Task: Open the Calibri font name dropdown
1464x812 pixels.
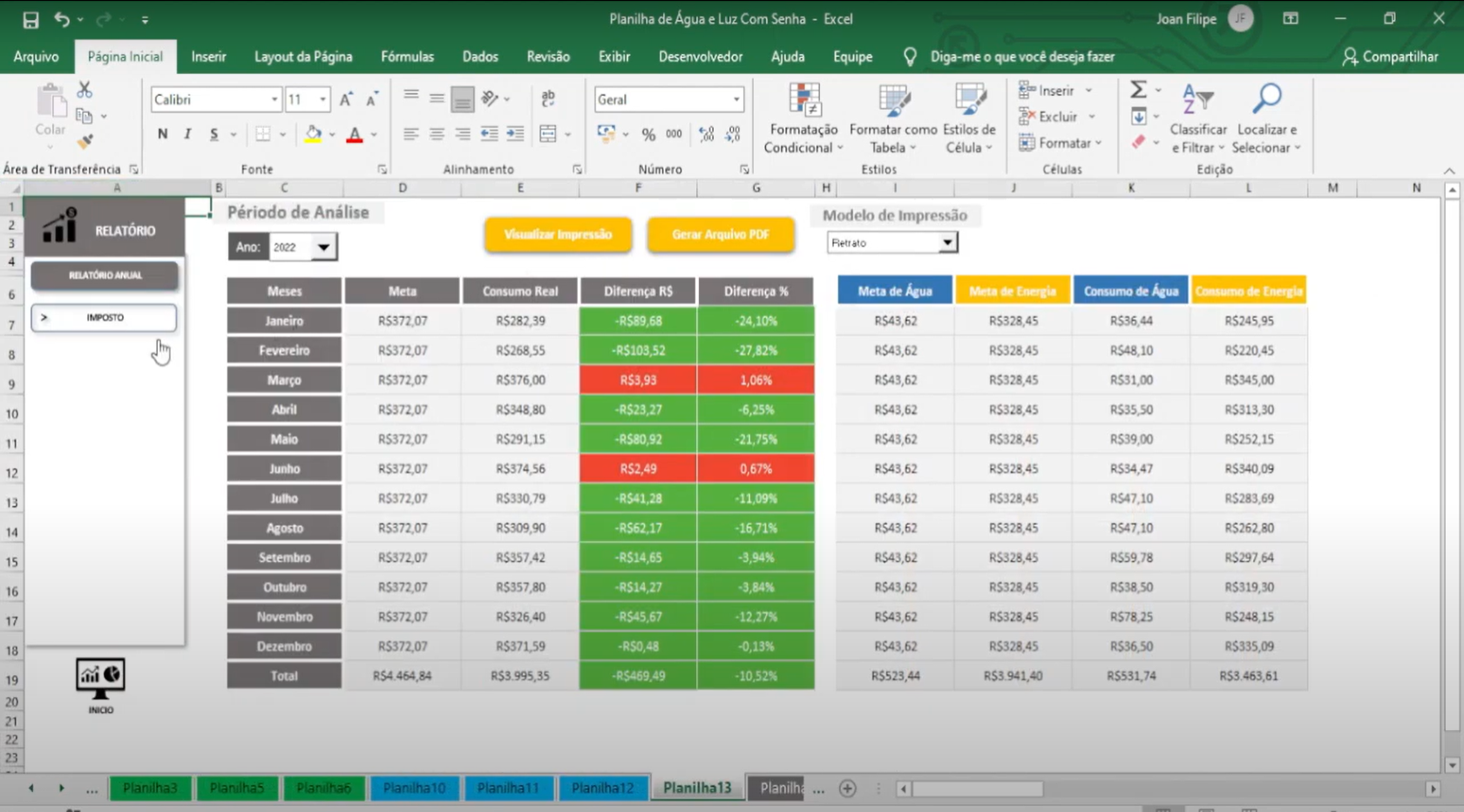Action: point(274,99)
